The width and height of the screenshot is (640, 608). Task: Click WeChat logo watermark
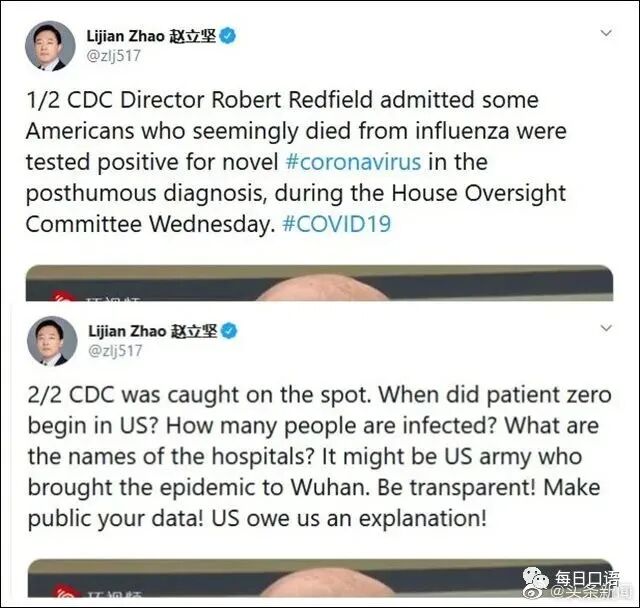point(535,579)
